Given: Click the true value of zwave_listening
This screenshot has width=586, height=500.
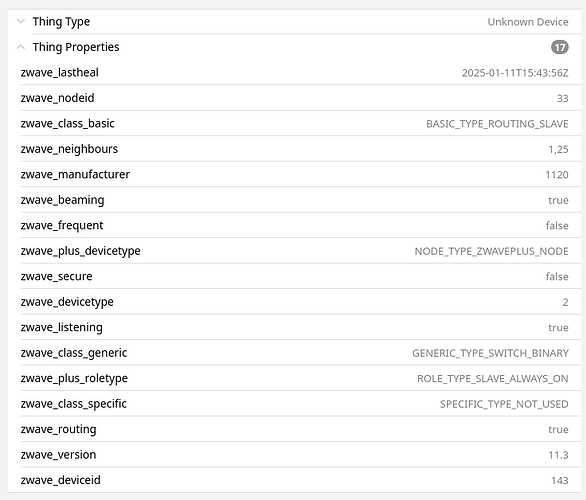Looking at the screenshot, I should (558, 328).
